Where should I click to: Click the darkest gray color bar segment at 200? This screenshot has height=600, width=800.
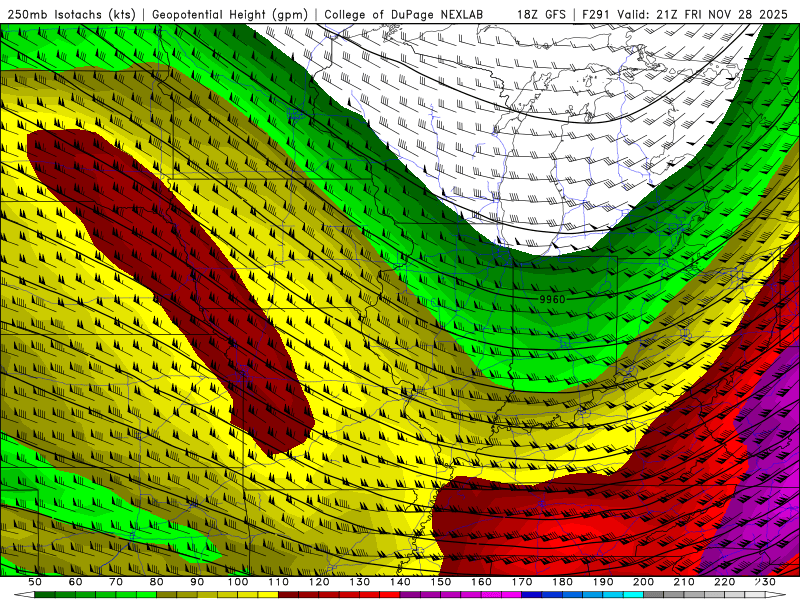[x=654, y=595]
